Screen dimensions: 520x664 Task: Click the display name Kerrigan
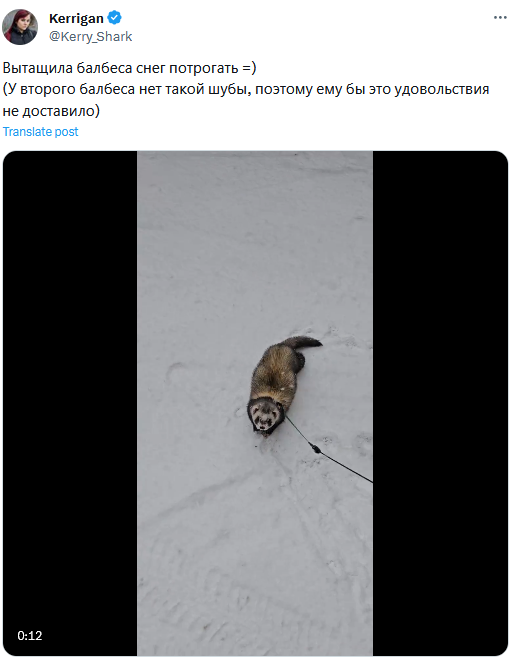tap(76, 18)
